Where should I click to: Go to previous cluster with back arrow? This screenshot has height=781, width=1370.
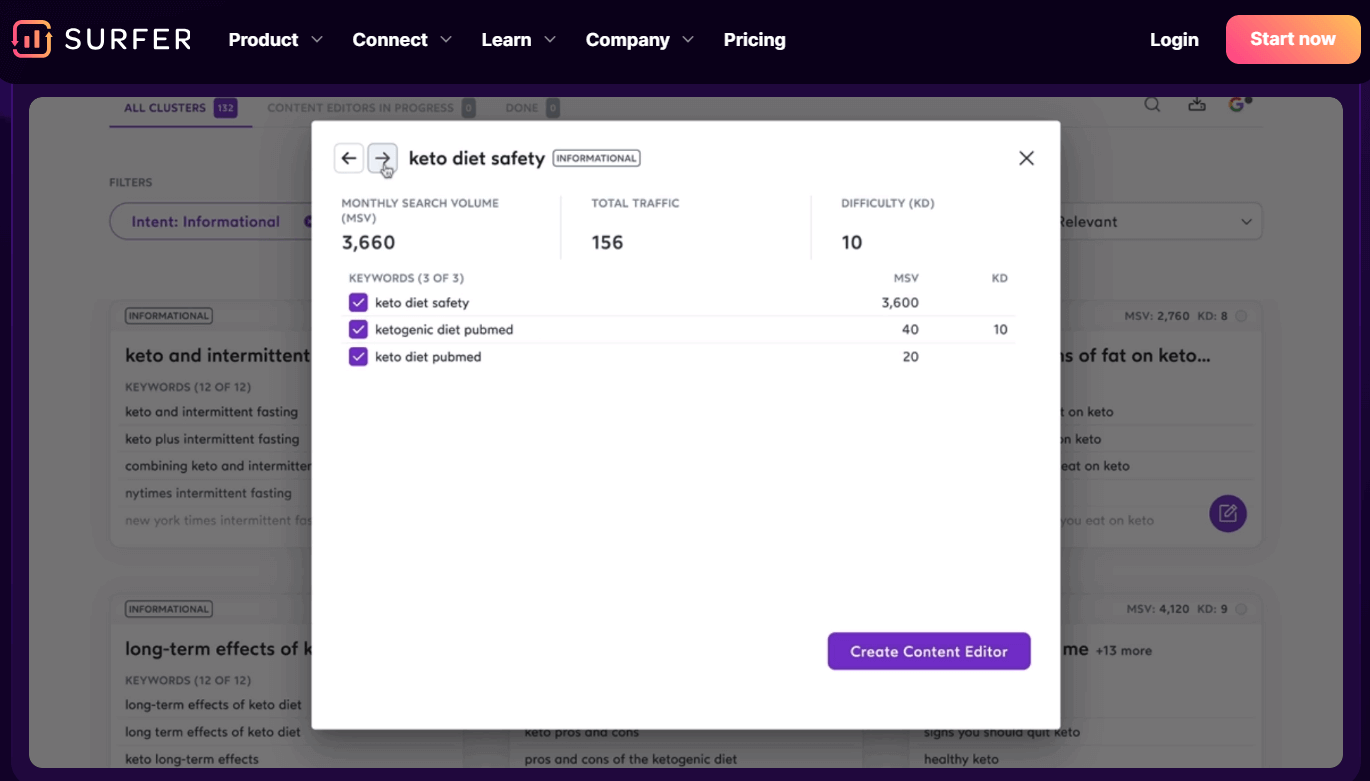[x=348, y=158]
